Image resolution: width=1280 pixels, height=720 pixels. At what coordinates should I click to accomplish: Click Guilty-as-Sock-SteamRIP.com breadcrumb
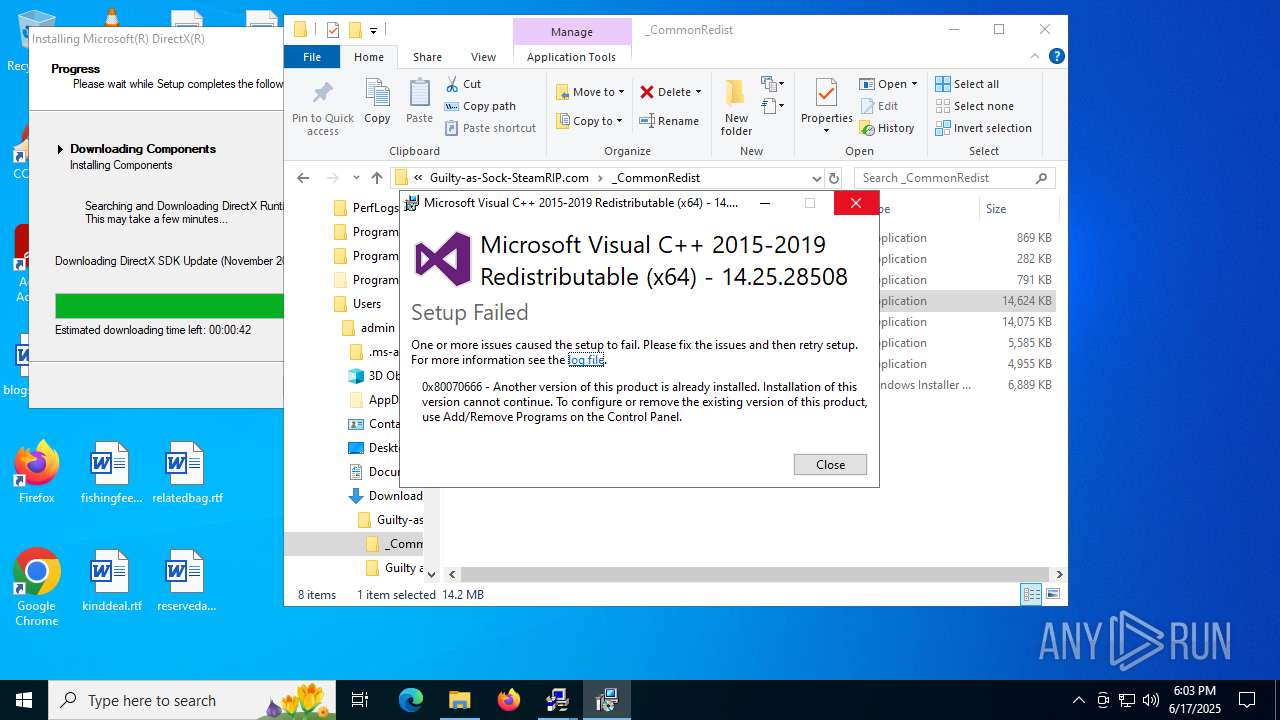(509, 178)
